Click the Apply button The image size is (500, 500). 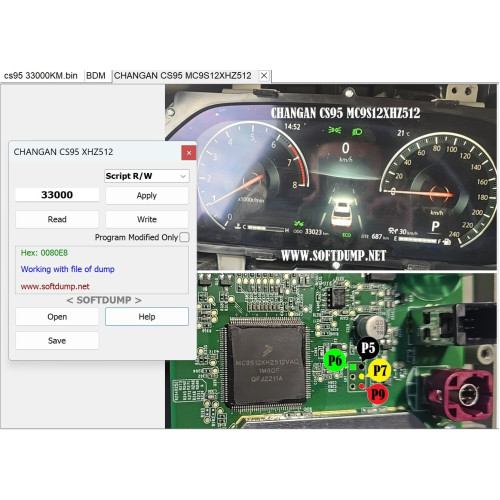click(x=147, y=195)
